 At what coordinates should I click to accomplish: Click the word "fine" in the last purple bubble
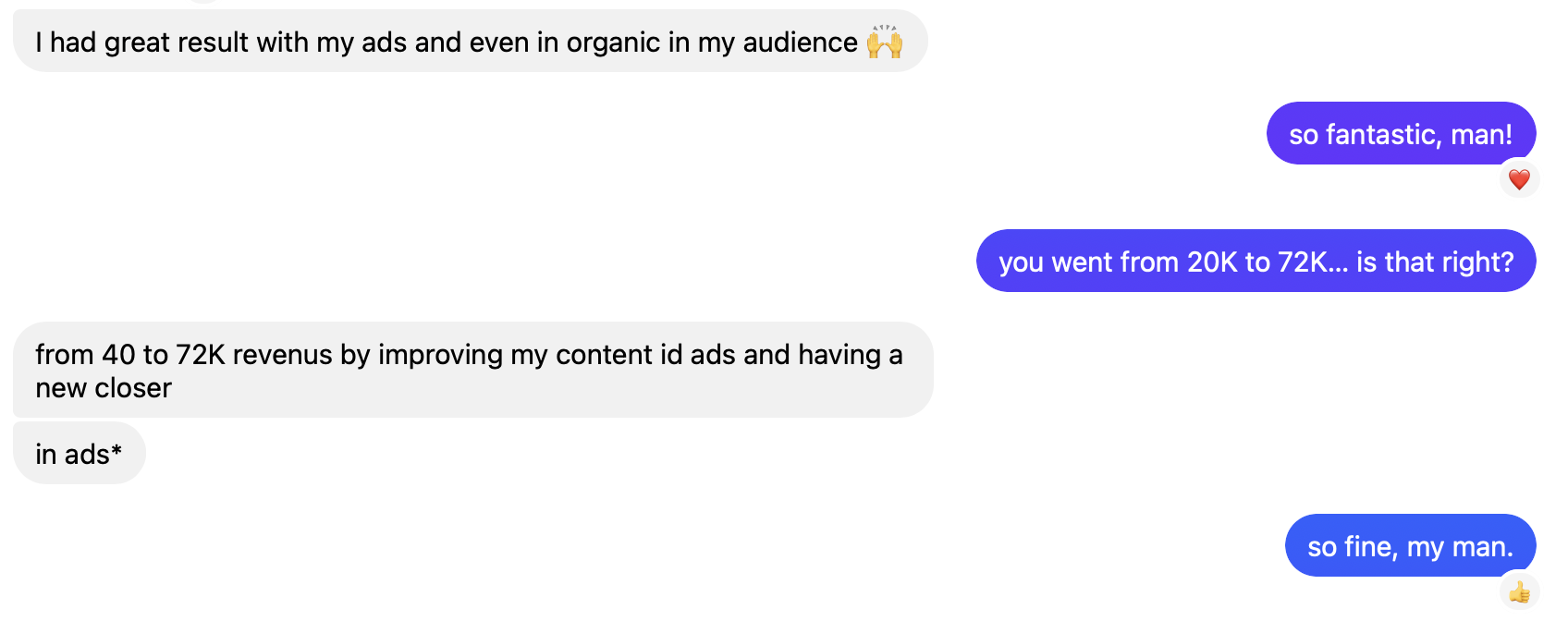tap(1370, 547)
